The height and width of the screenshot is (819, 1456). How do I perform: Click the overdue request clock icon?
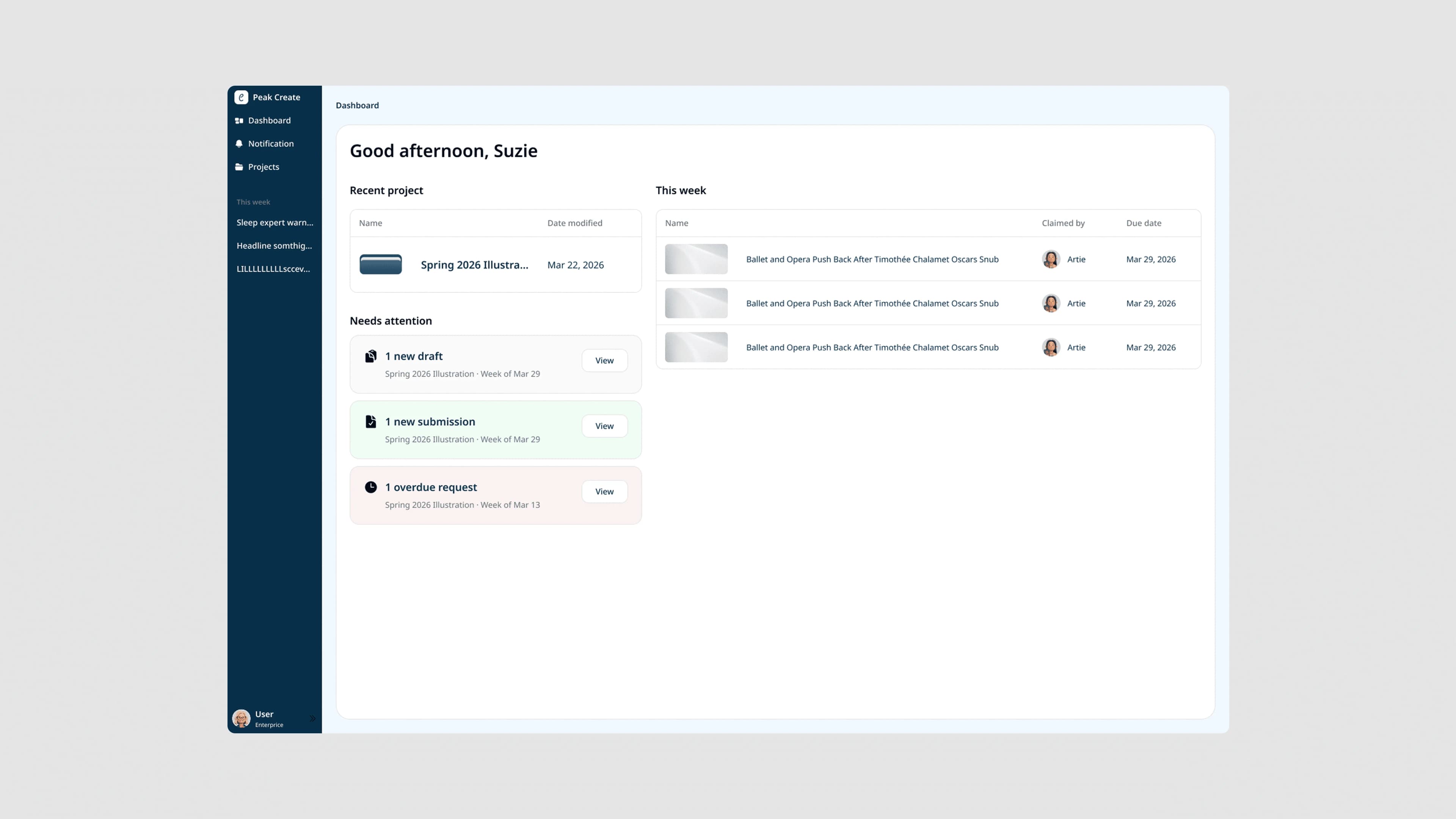click(371, 487)
